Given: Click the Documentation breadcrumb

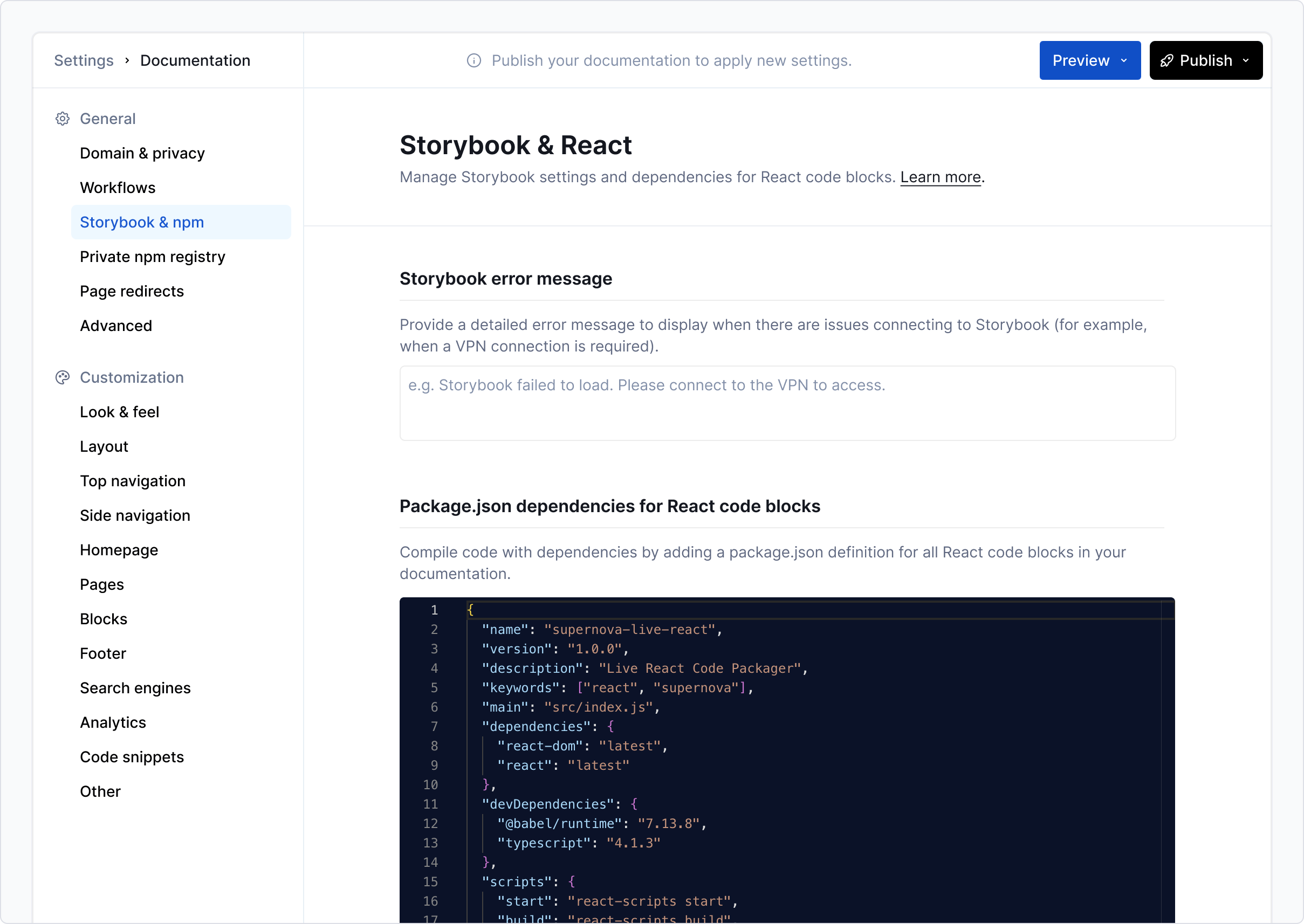Looking at the screenshot, I should (195, 60).
